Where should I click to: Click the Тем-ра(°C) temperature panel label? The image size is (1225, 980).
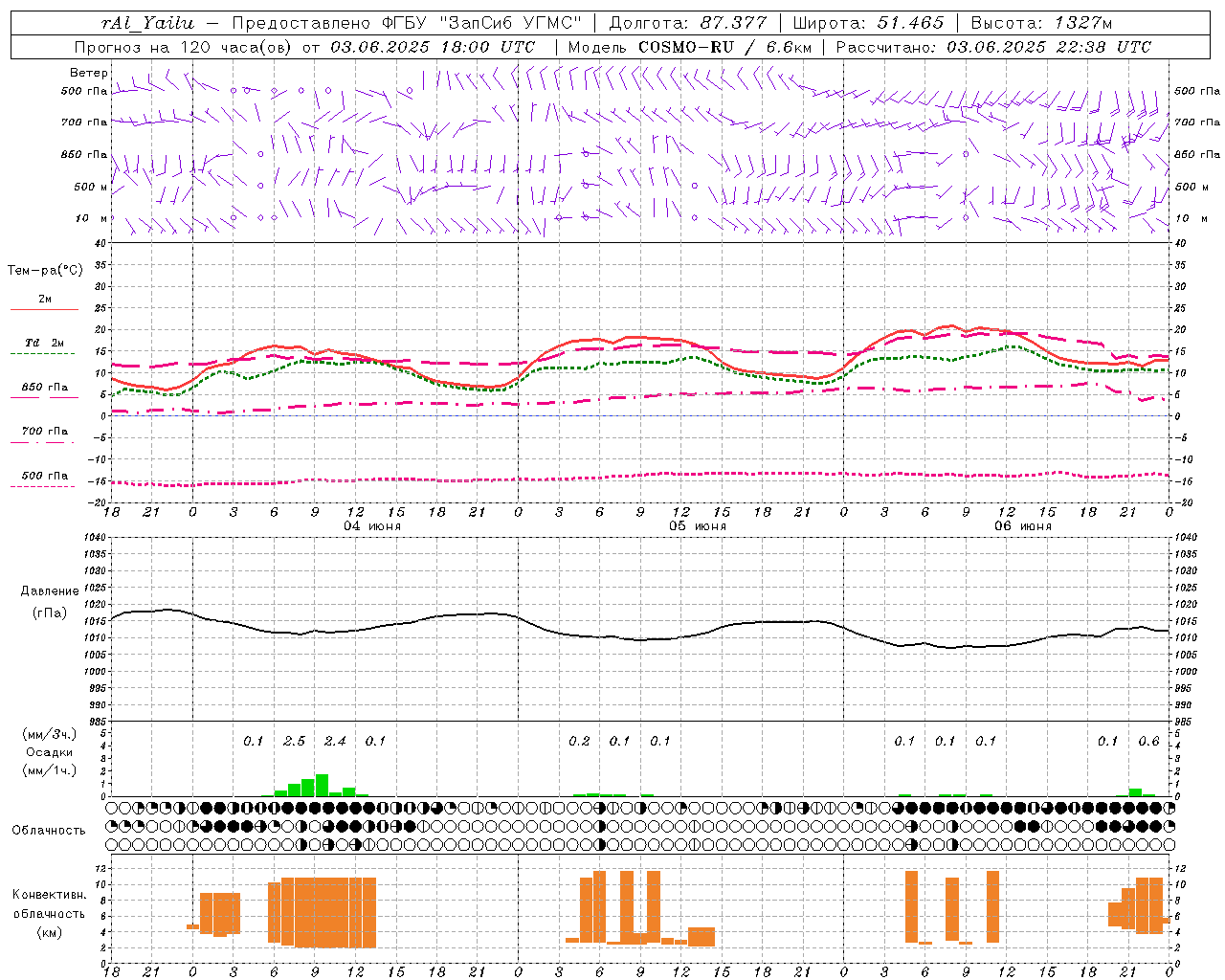(x=45, y=270)
